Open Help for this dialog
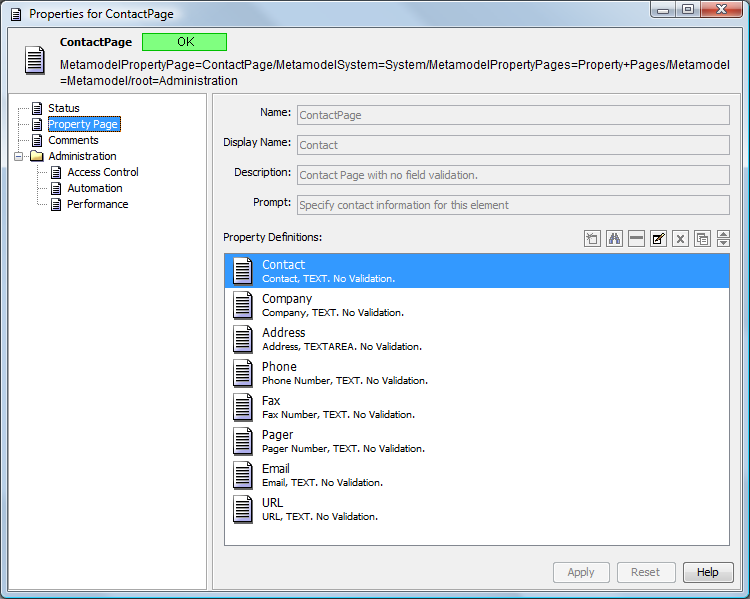Viewport: 750px width, 599px height. 708,572
